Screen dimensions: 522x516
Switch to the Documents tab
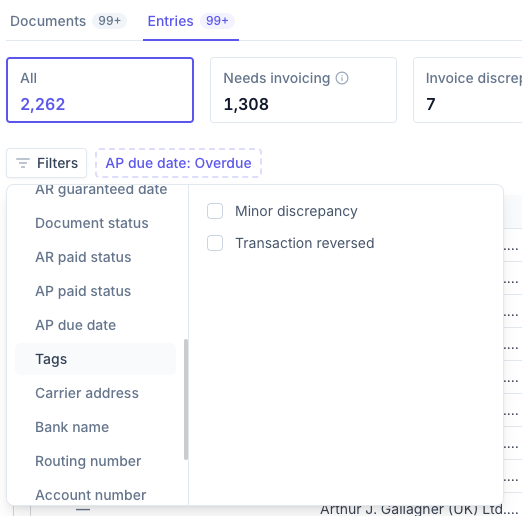pos(68,21)
